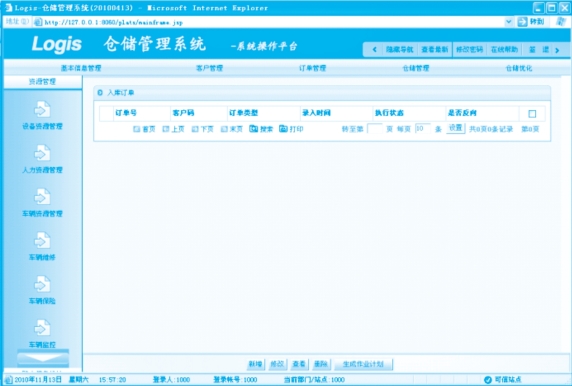Screen dimensions: 572x386
Task: Open 车辆资源管理 sidebar icon
Action: pyautogui.click(x=42, y=197)
